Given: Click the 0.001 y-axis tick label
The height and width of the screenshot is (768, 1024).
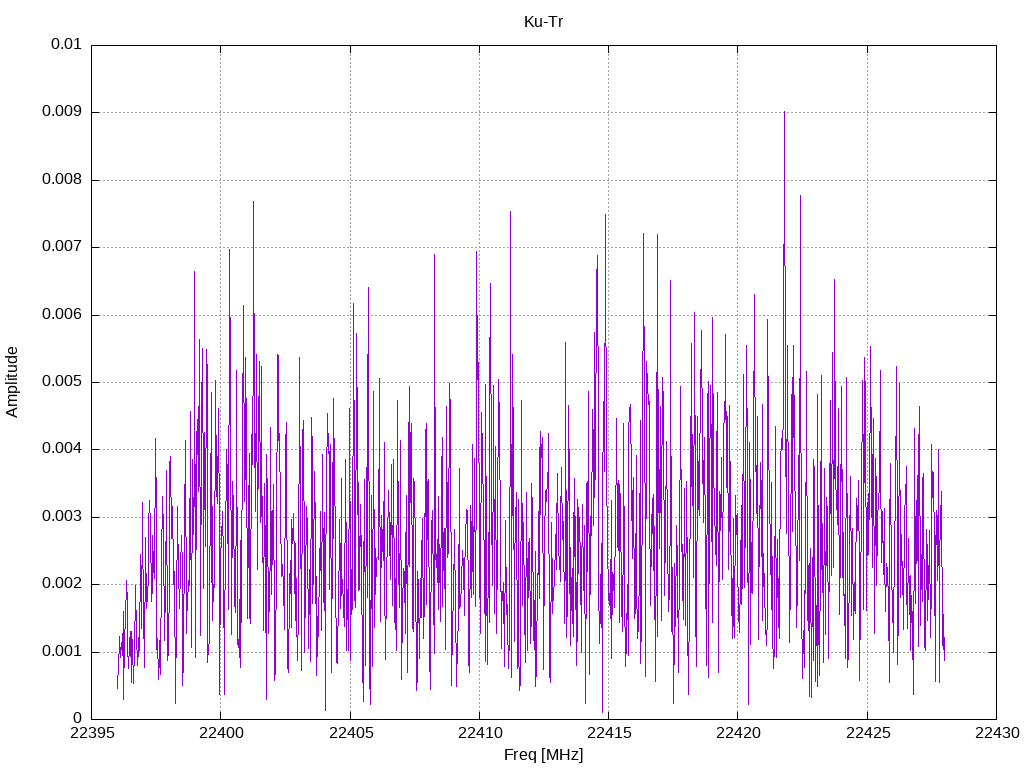Looking at the screenshot, I should pyautogui.click(x=62, y=651).
